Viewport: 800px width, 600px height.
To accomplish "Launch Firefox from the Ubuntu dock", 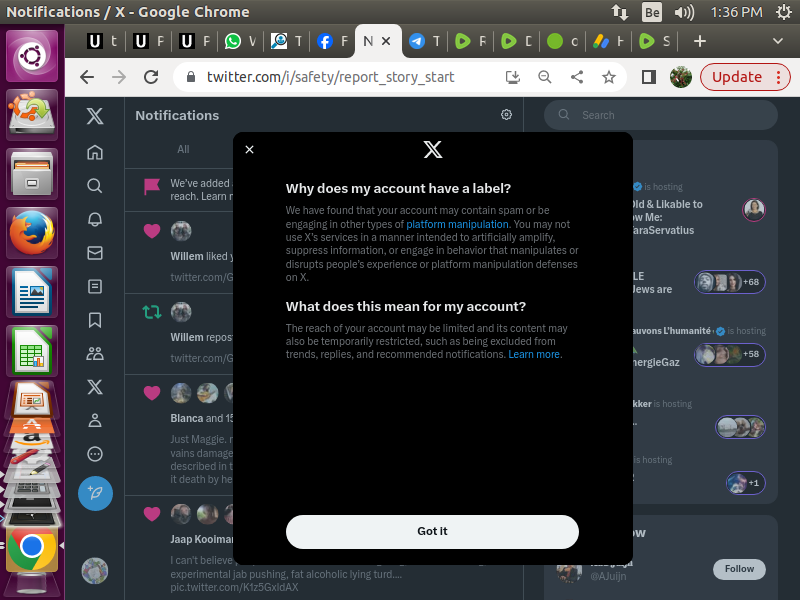I will coord(32,233).
